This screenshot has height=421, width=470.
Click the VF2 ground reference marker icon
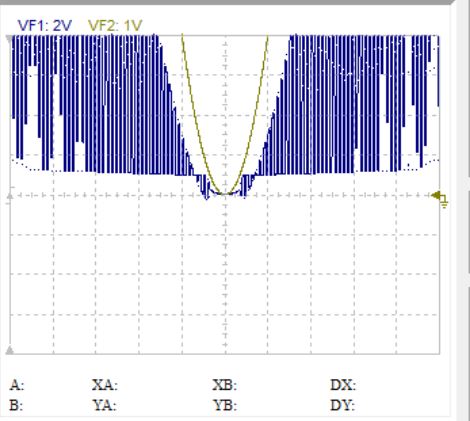point(440,199)
